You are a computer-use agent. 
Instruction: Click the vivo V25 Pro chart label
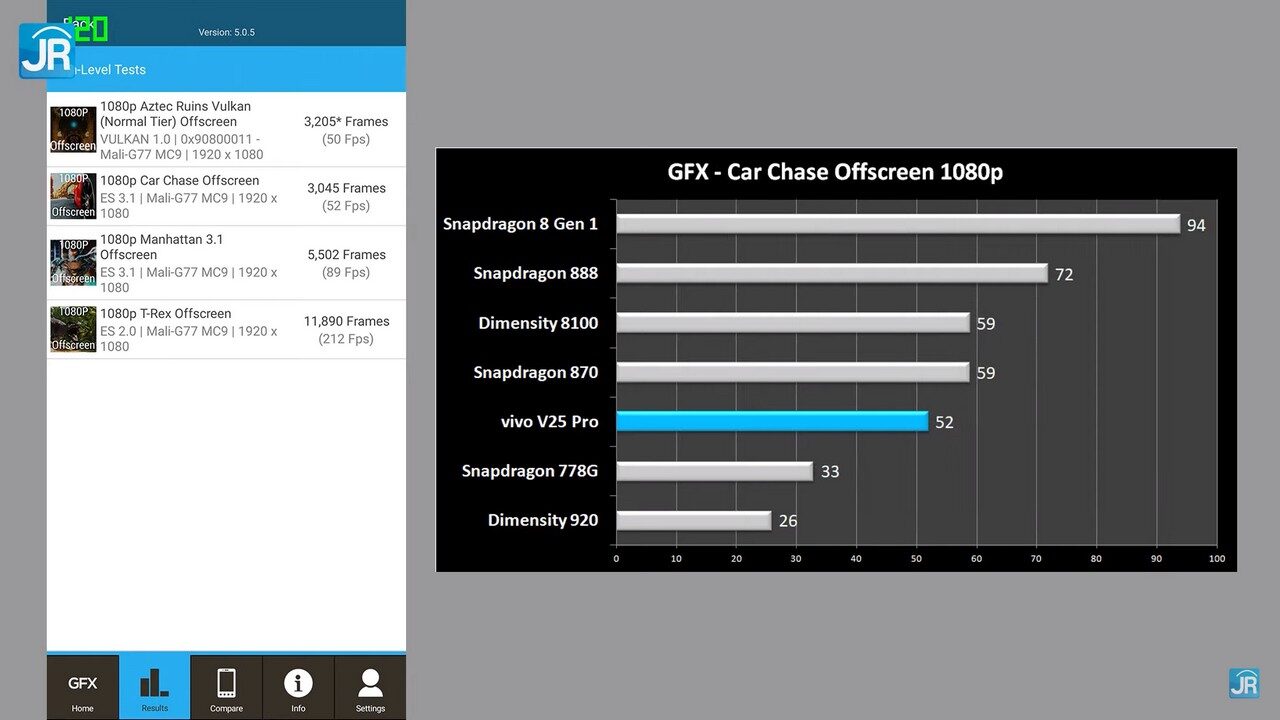tap(549, 421)
